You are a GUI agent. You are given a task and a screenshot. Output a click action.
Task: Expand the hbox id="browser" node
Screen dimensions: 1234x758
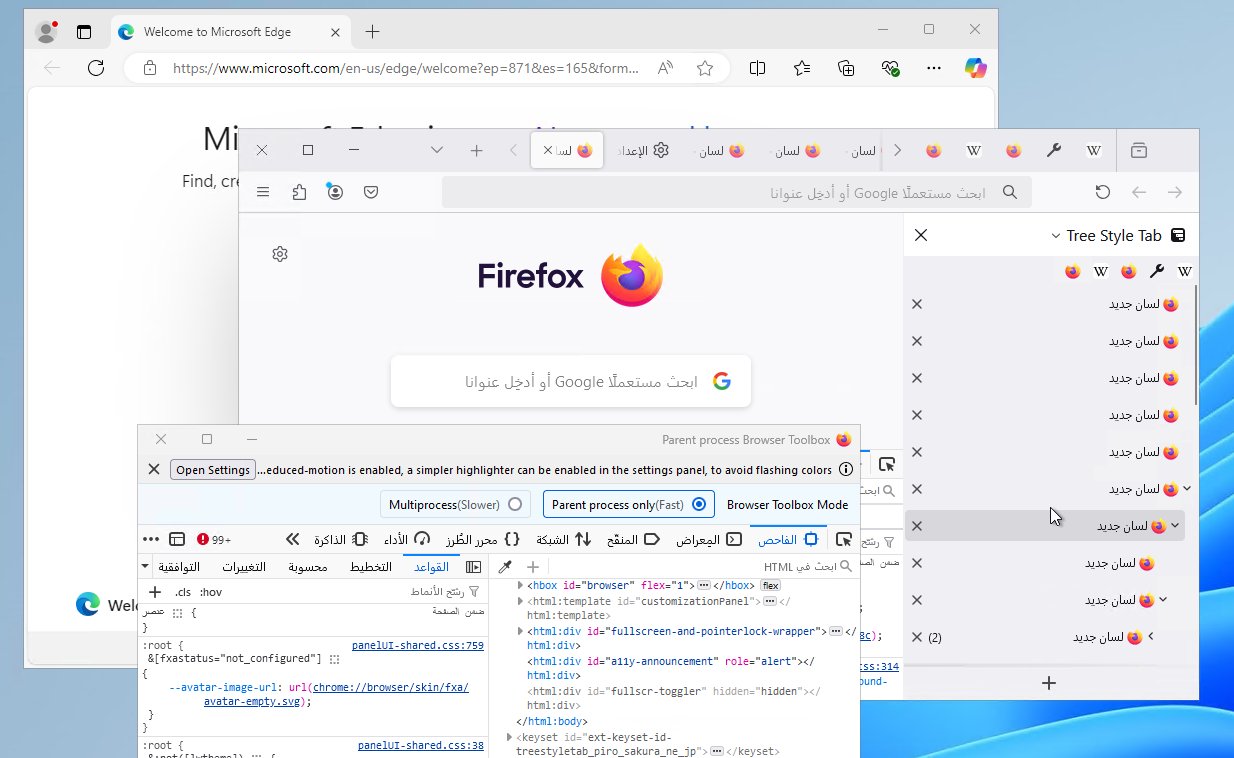pos(520,585)
